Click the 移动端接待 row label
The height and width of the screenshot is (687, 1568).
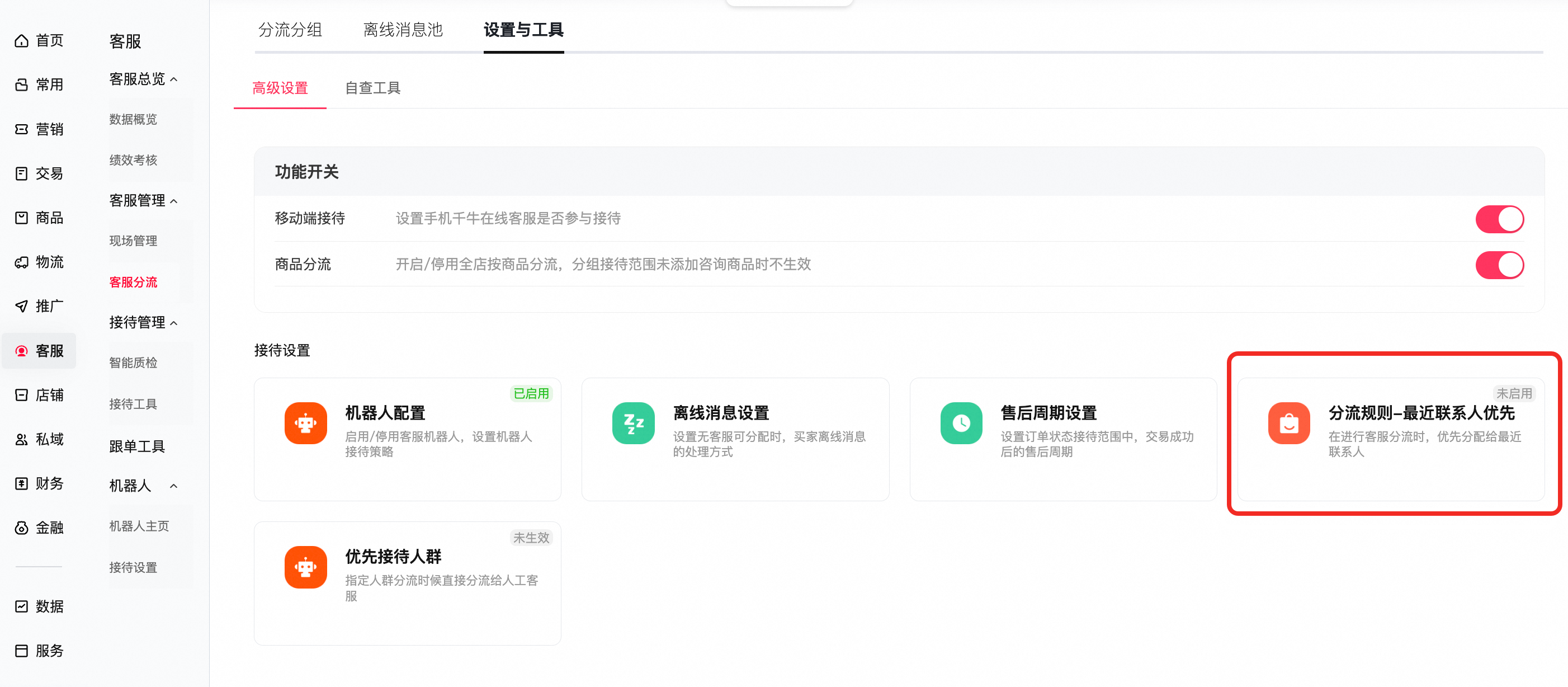pyautogui.click(x=310, y=218)
